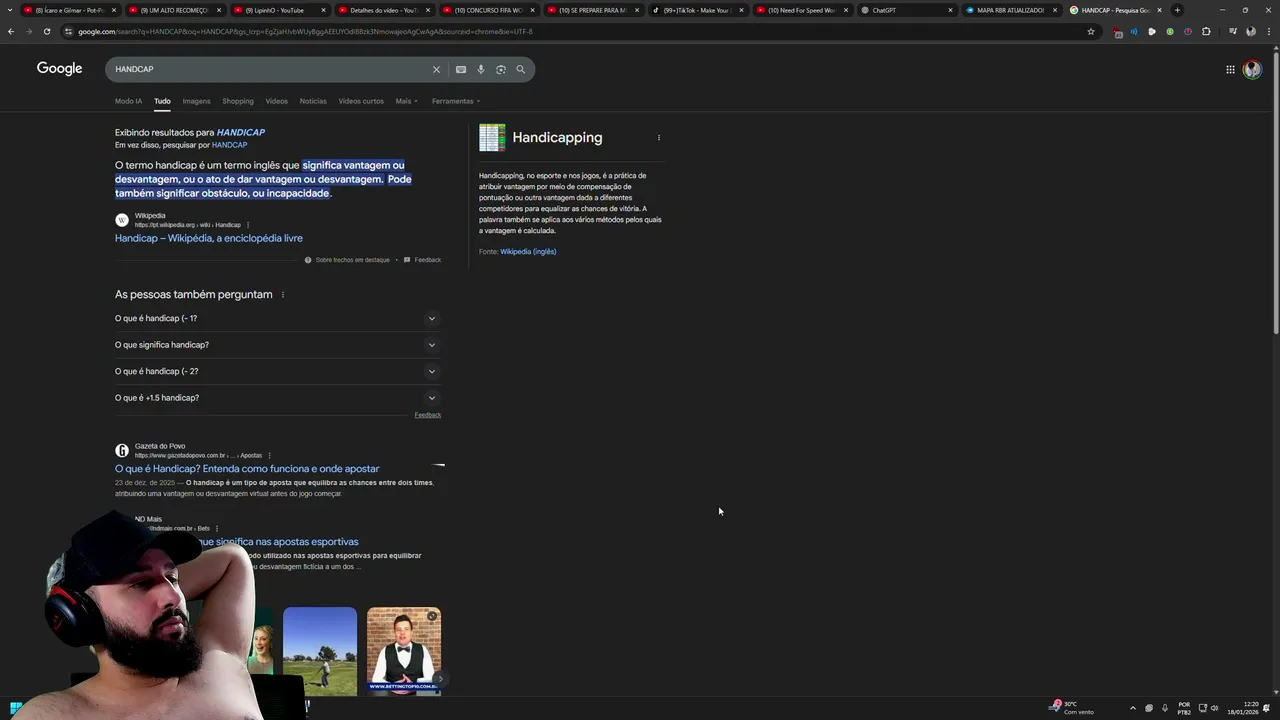Open the "Ferramentas" dropdown
This screenshot has width=1280, height=720.
coord(456,101)
